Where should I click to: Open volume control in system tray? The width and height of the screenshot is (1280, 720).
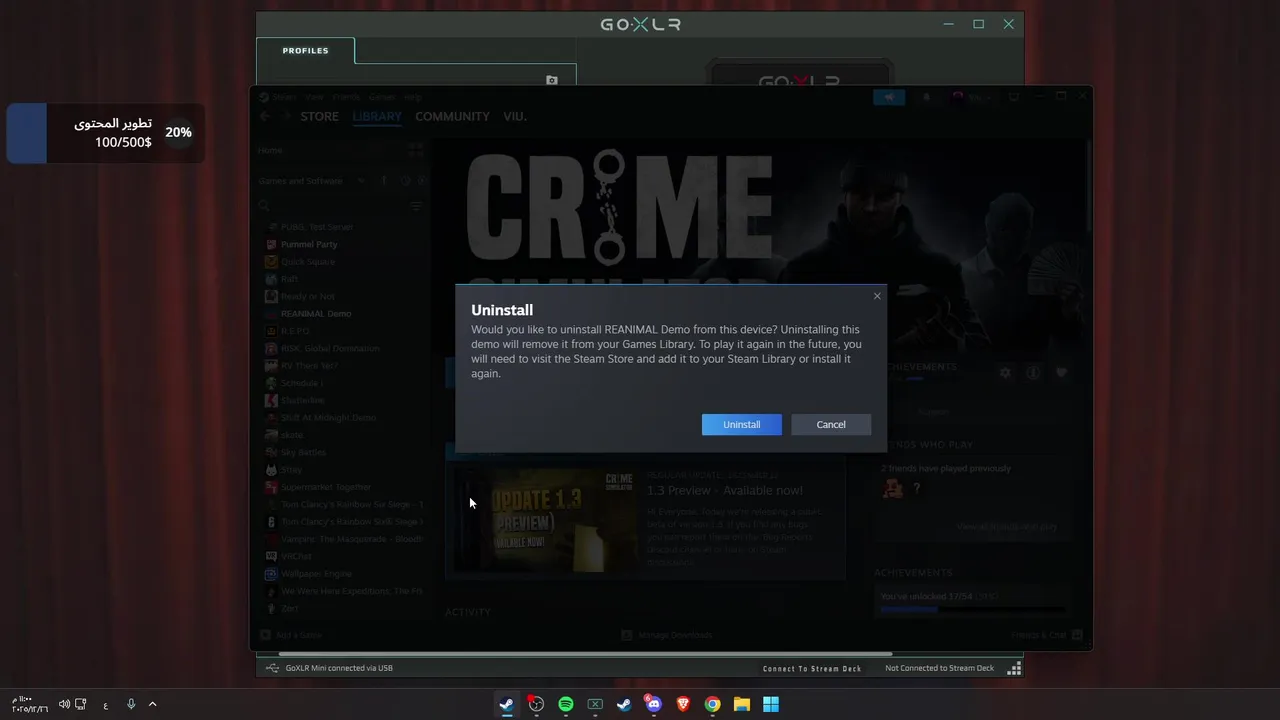click(x=64, y=704)
